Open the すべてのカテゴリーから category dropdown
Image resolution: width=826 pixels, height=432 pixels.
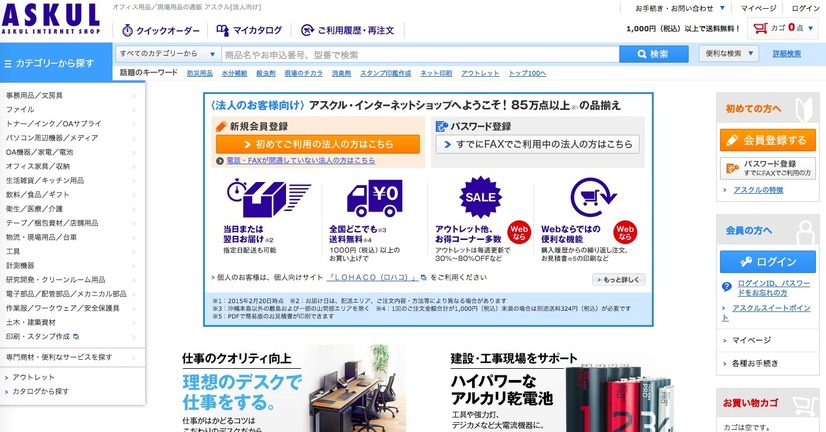pyautogui.click(x=167, y=54)
